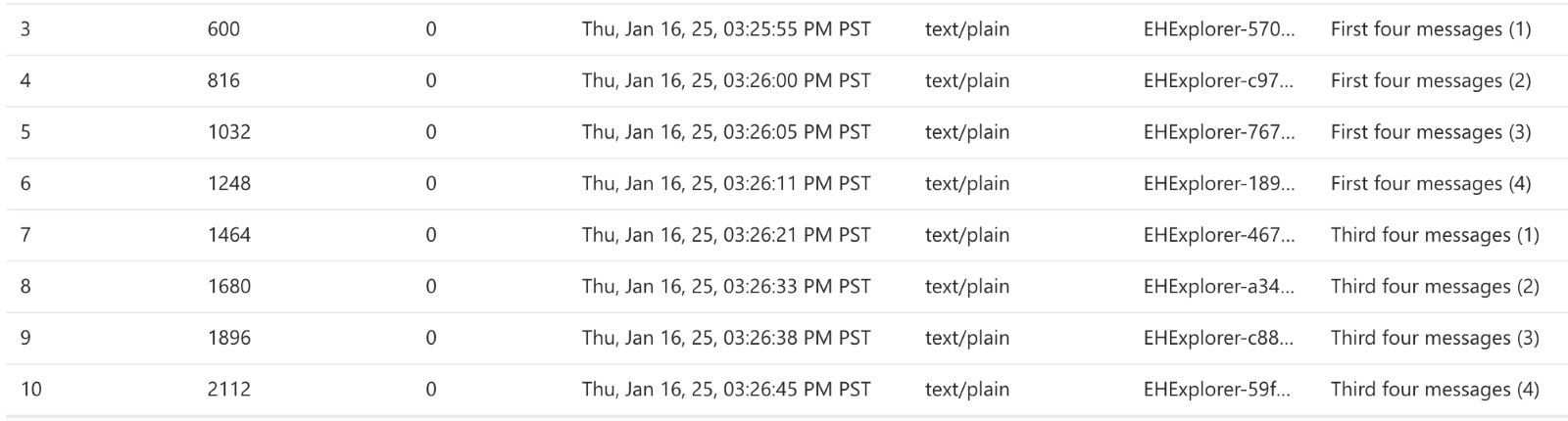The width and height of the screenshot is (1568, 421).
Task: Select the row with offset 1032
Action: point(784,132)
